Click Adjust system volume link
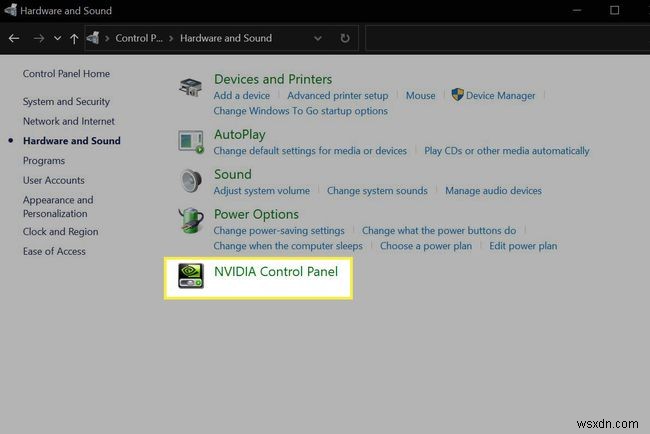The height and width of the screenshot is (434, 650). click(x=262, y=191)
